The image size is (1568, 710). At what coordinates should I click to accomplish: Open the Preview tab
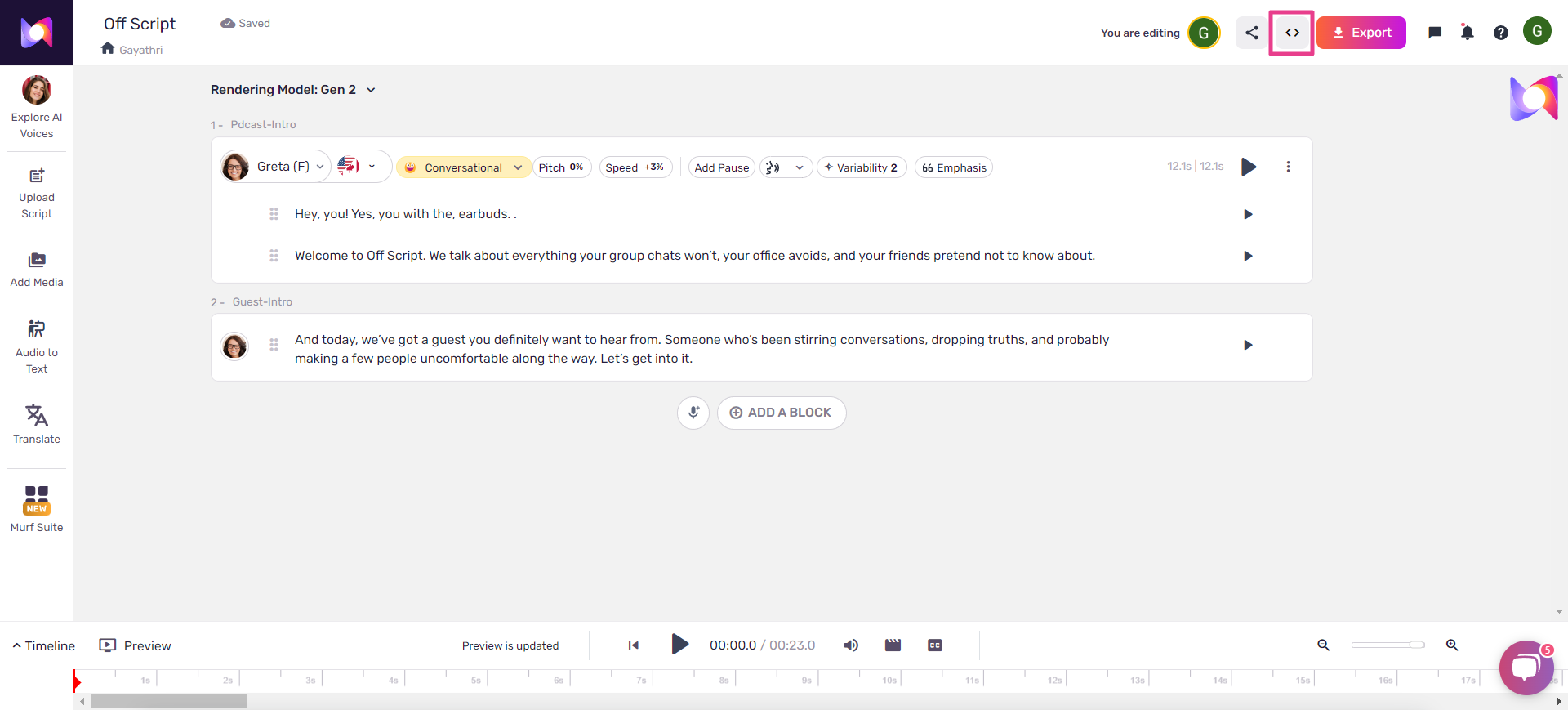pyautogui.click(x=136, y=645)
